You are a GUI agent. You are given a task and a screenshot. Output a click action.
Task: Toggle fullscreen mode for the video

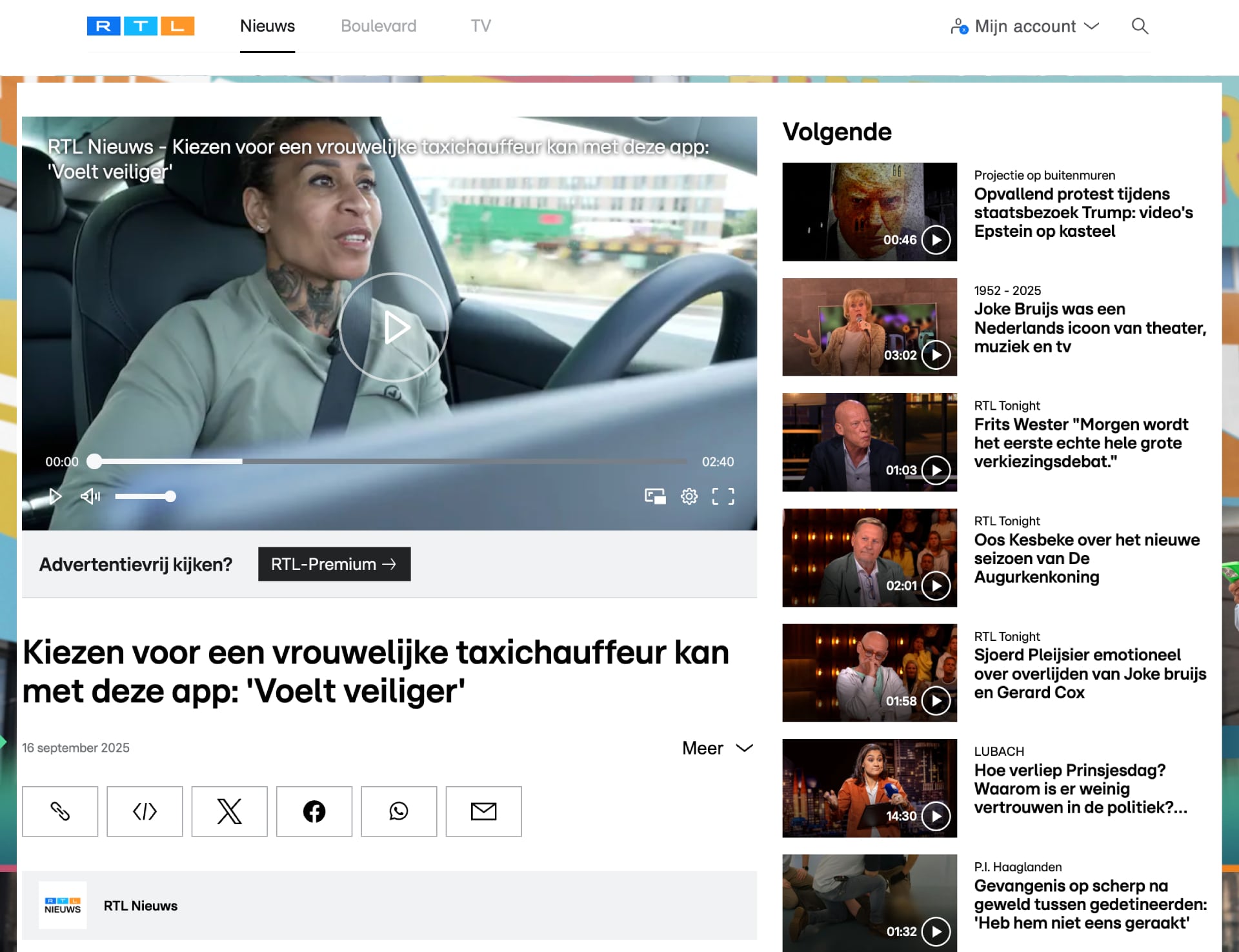pyautogui.click(x=723, y=496)
